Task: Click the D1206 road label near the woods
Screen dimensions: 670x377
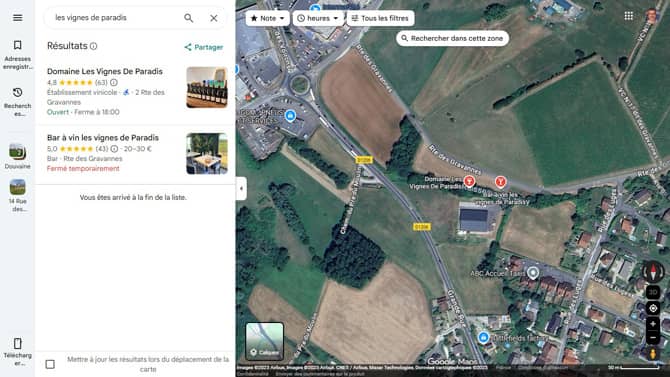Action: pos(364,160)
